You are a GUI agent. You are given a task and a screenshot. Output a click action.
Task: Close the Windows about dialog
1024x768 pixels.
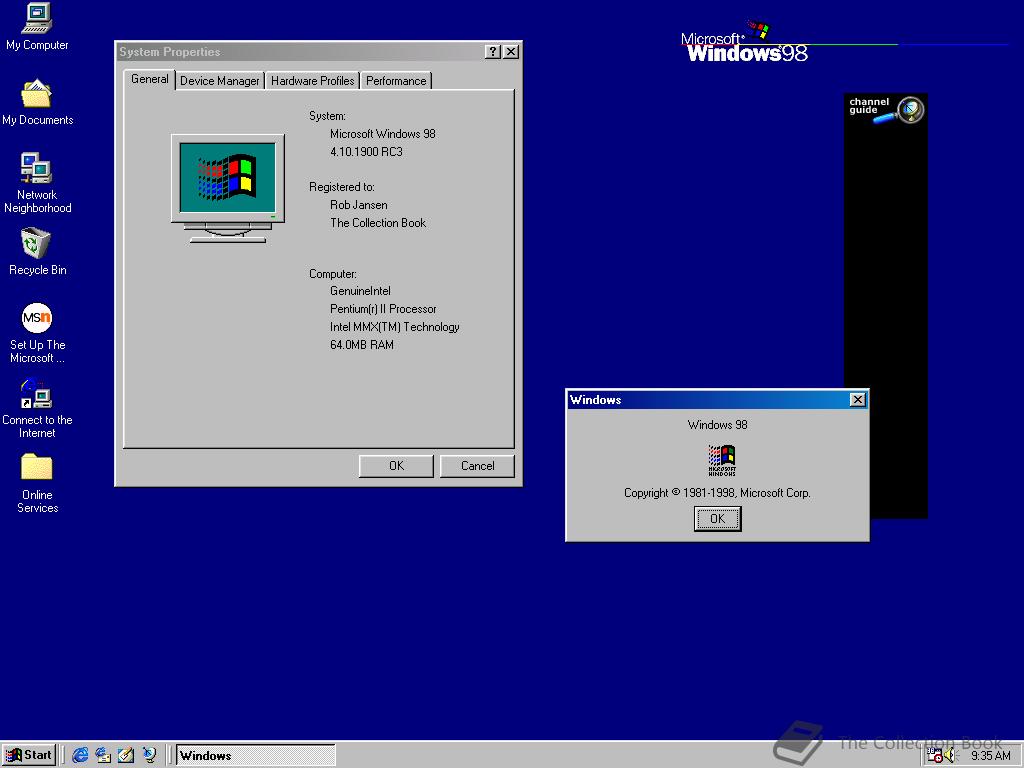[857, 400]
